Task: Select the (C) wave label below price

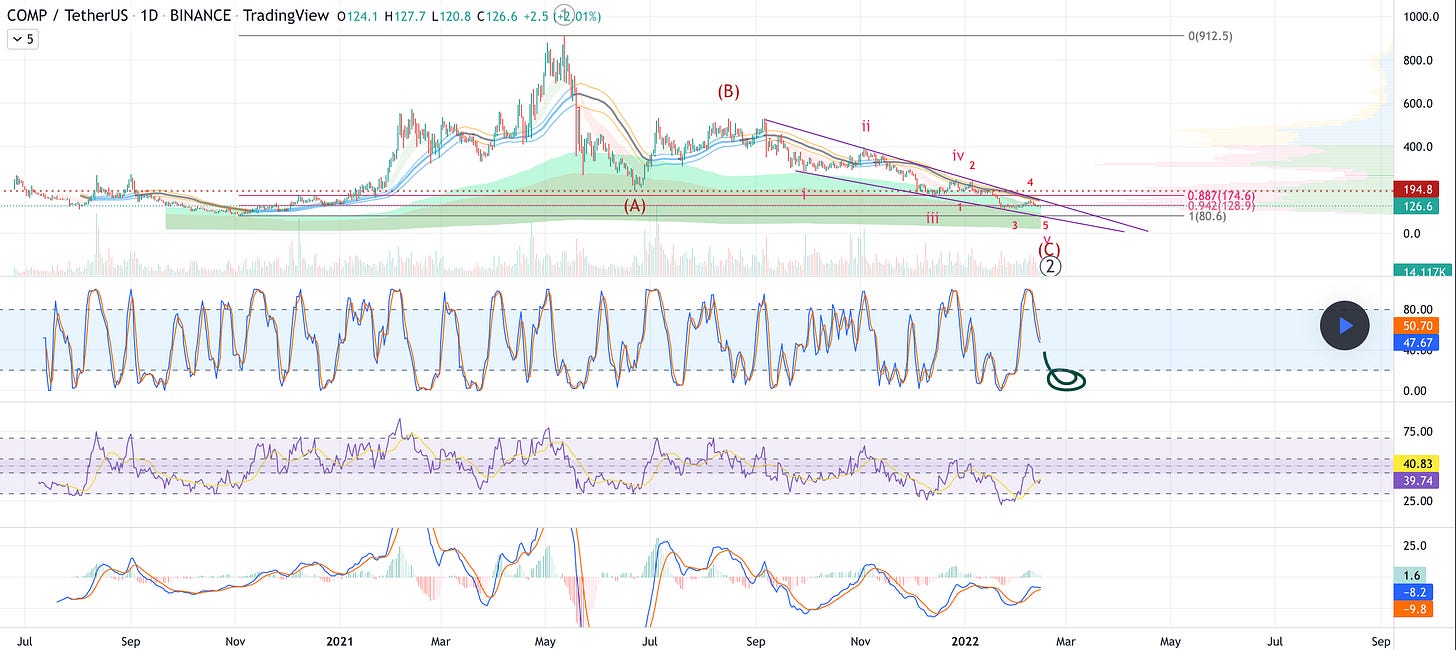Action: click(1050, 250)
